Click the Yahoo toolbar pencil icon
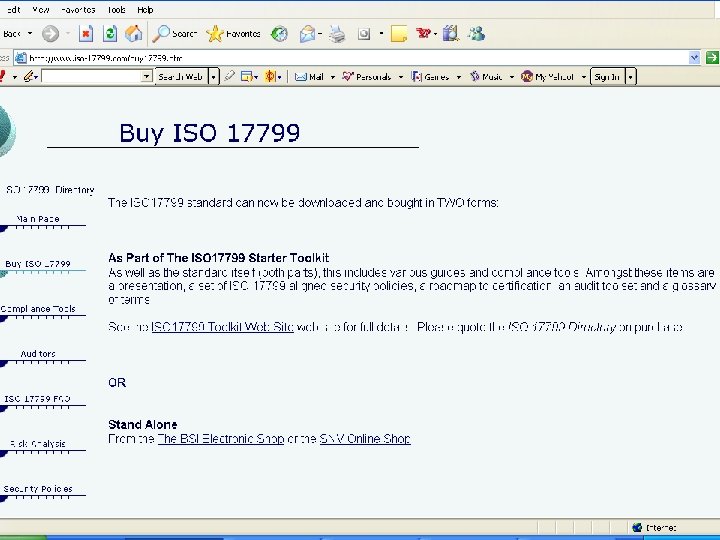The width and height of the screenshot is (720, 540). 29,76
